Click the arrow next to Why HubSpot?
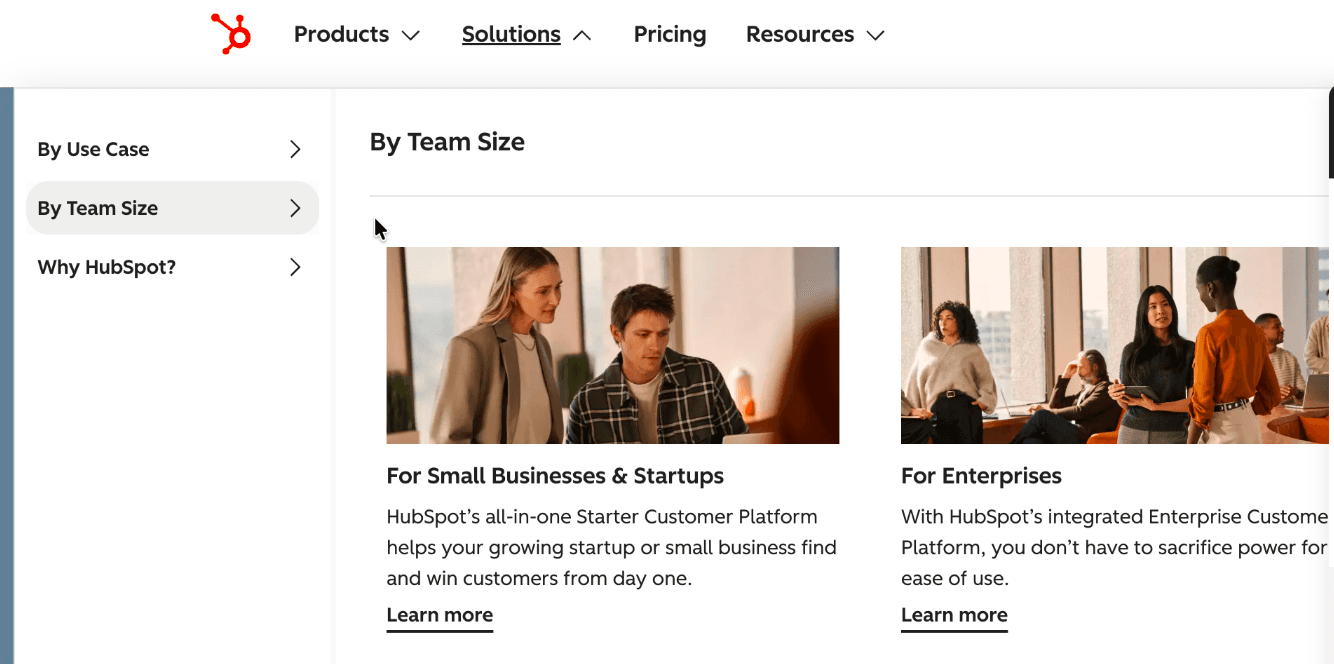Image resolution: width=1334 pixels, height=664 pixels. [x=295, y=267]
